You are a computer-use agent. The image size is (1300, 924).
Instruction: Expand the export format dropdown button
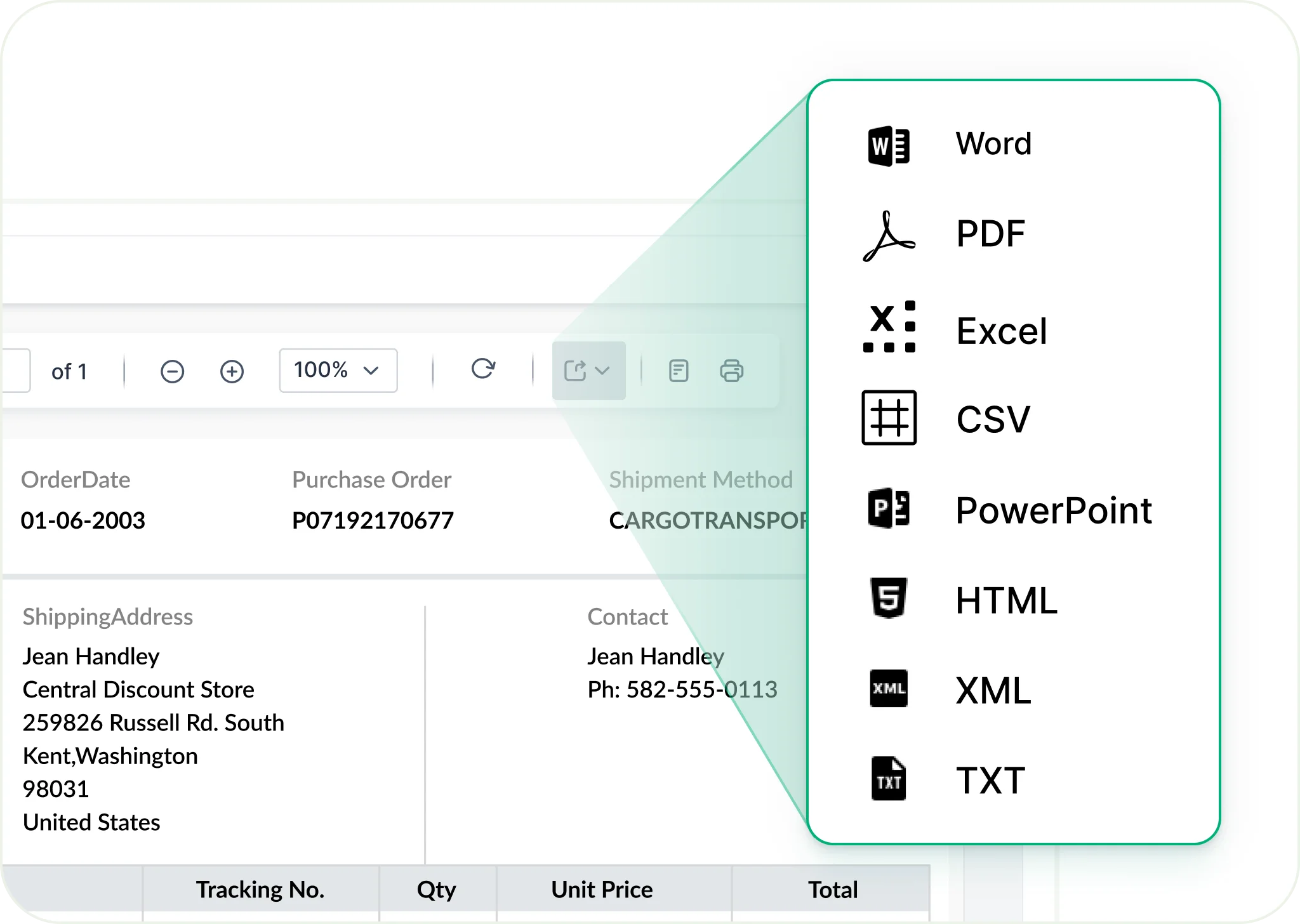point(588,371)
